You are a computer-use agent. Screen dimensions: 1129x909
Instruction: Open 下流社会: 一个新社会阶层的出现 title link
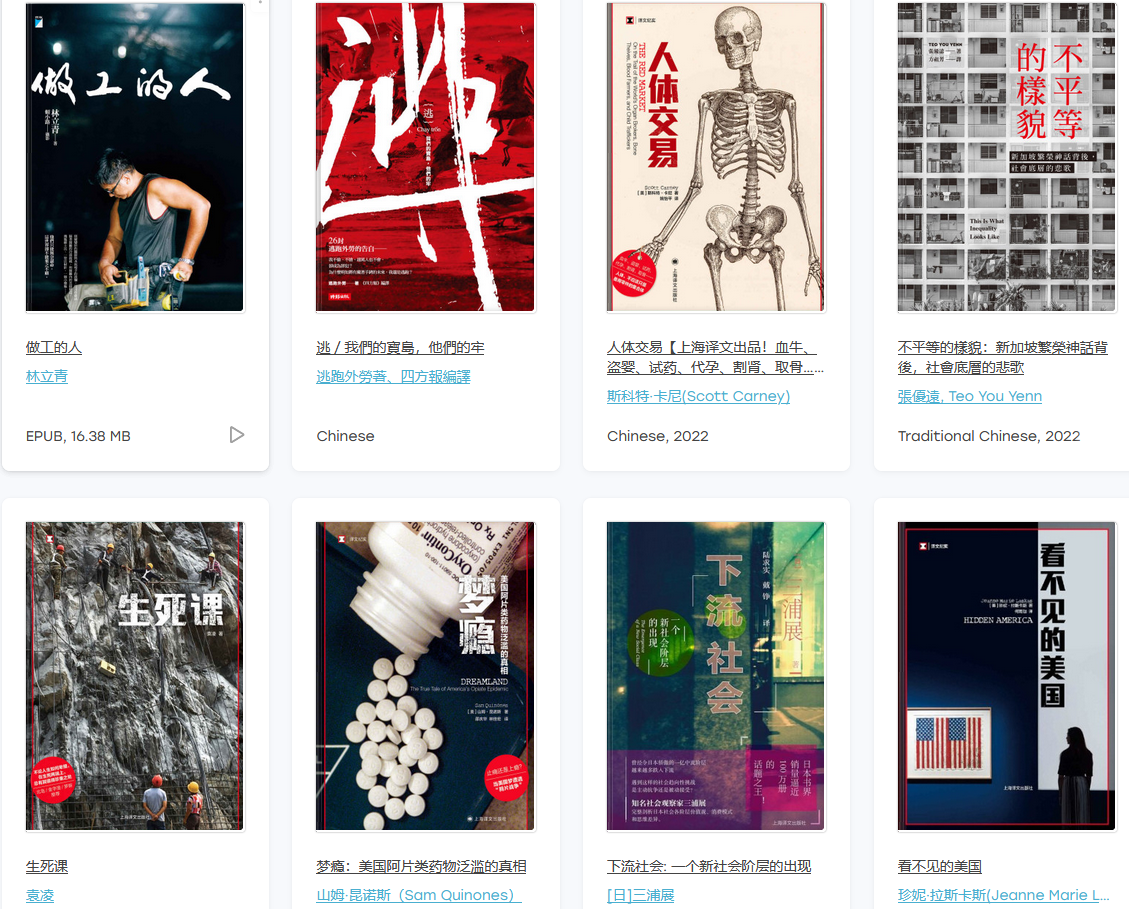[x=709, y=867]
